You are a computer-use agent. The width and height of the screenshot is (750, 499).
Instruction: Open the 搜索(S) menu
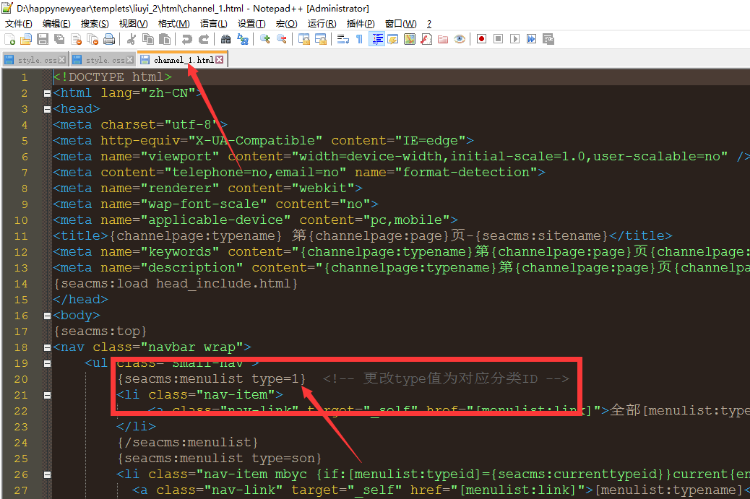point(95,24)
